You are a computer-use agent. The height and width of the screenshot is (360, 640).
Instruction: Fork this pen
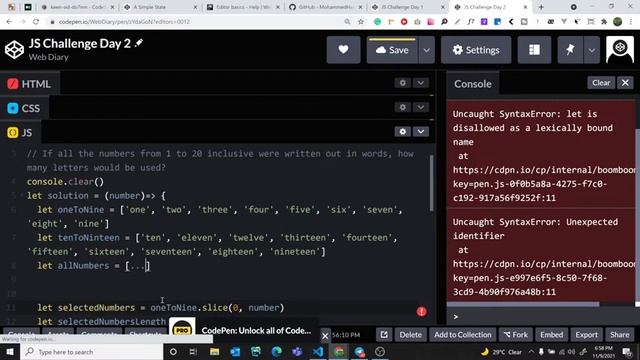coord(516,335)
